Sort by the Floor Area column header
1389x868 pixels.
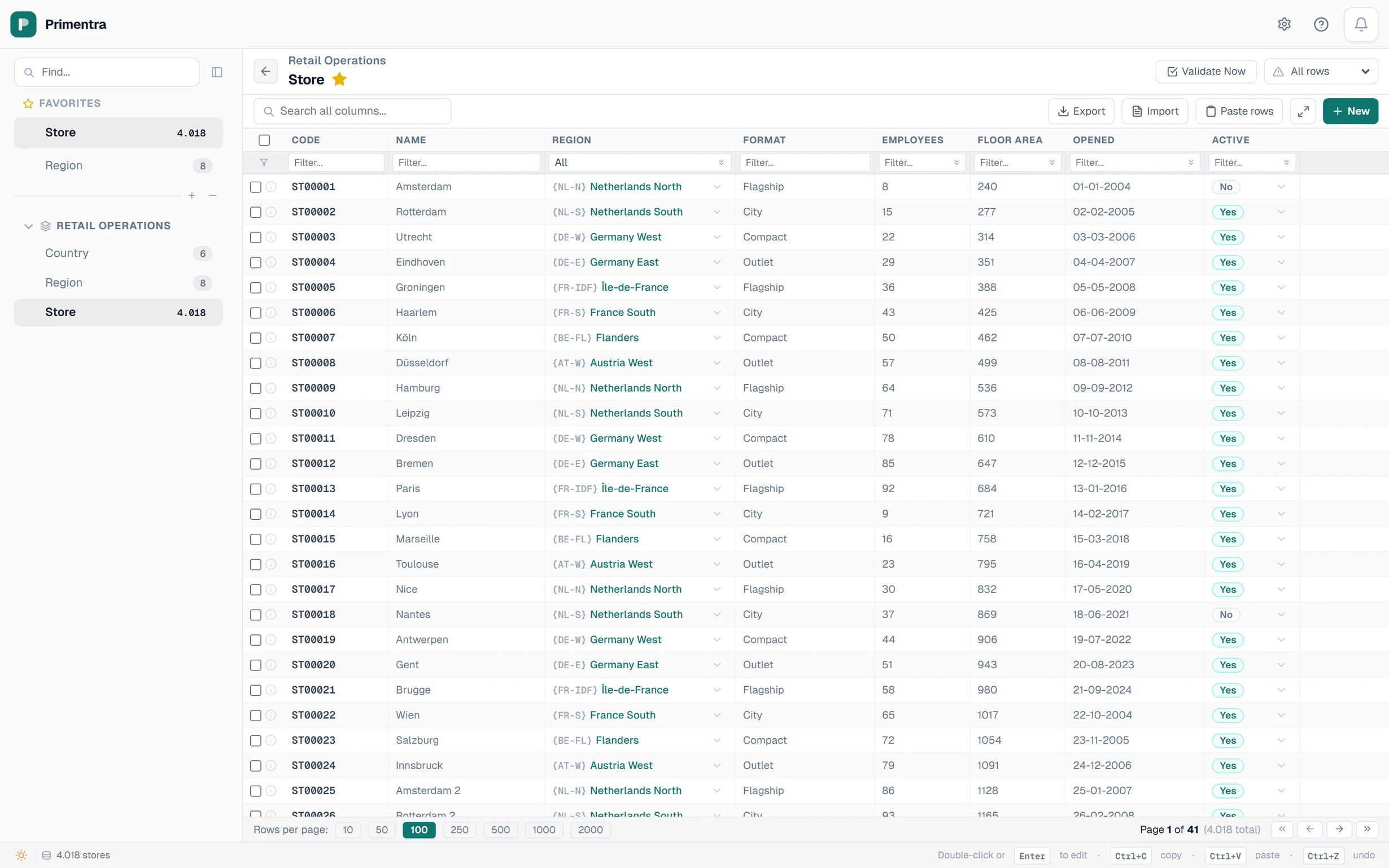point(1010,140)
